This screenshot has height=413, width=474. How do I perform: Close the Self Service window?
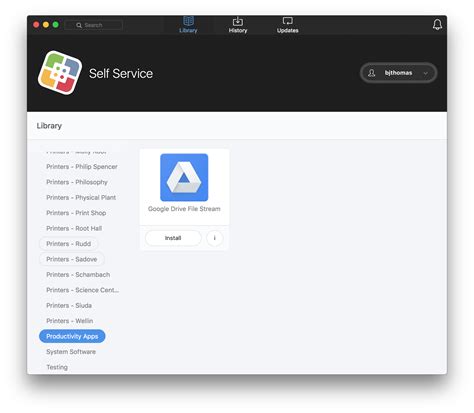pyautogui.click(x=36, y=25)
